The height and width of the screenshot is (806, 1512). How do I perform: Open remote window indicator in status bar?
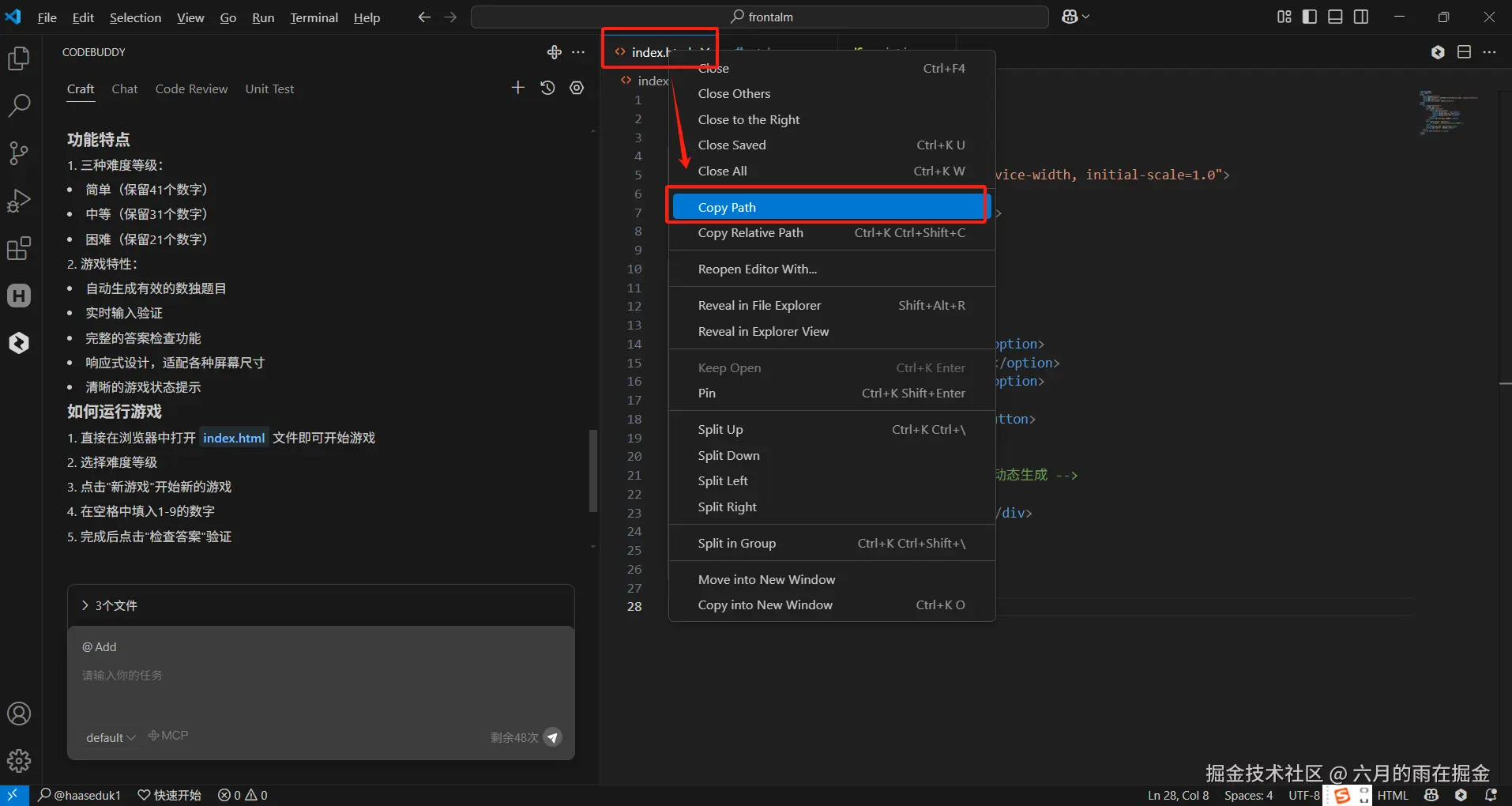click(13, 795)
